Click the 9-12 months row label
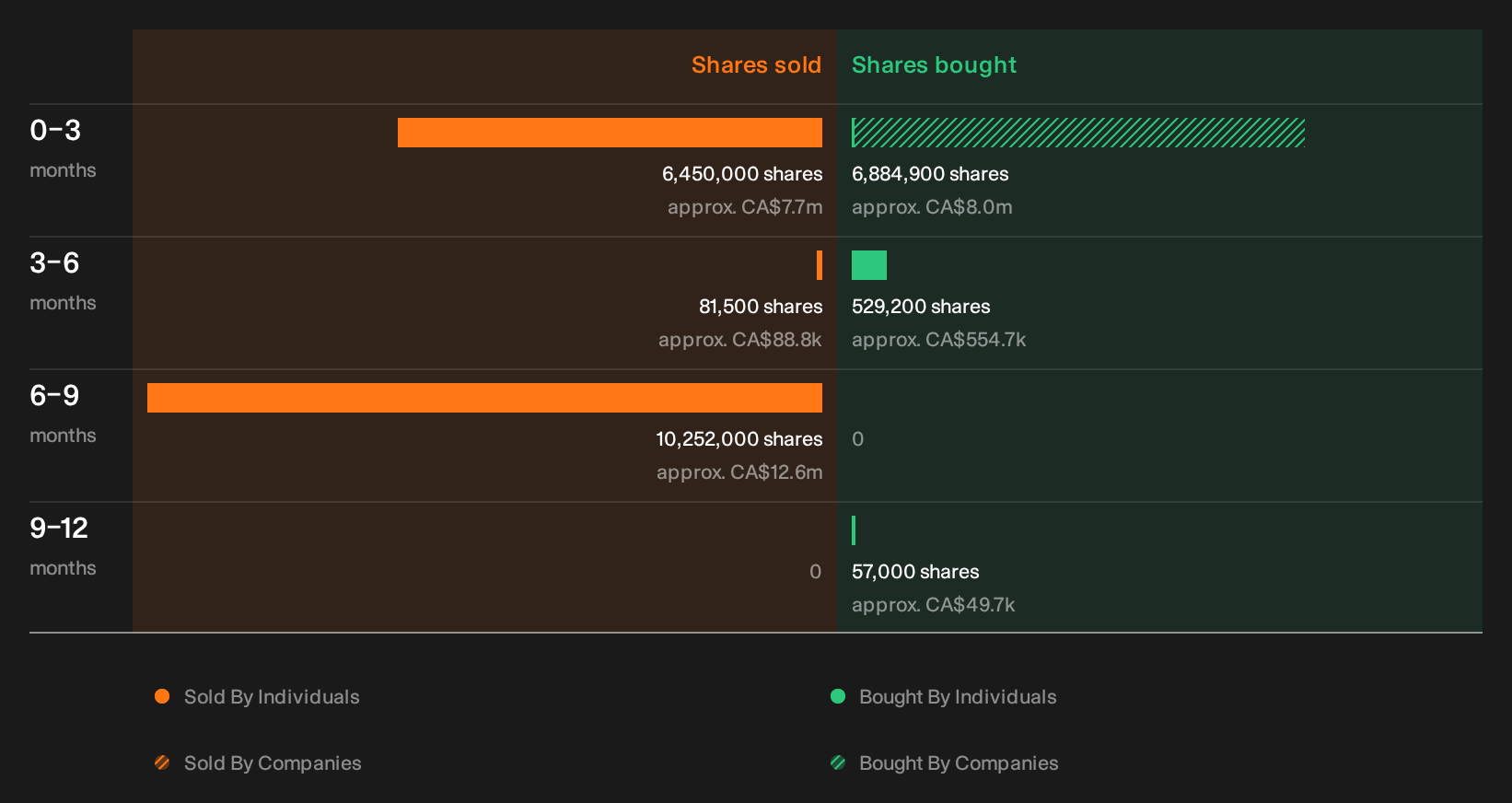The image size is (1512, 803). tap(63, 545)
